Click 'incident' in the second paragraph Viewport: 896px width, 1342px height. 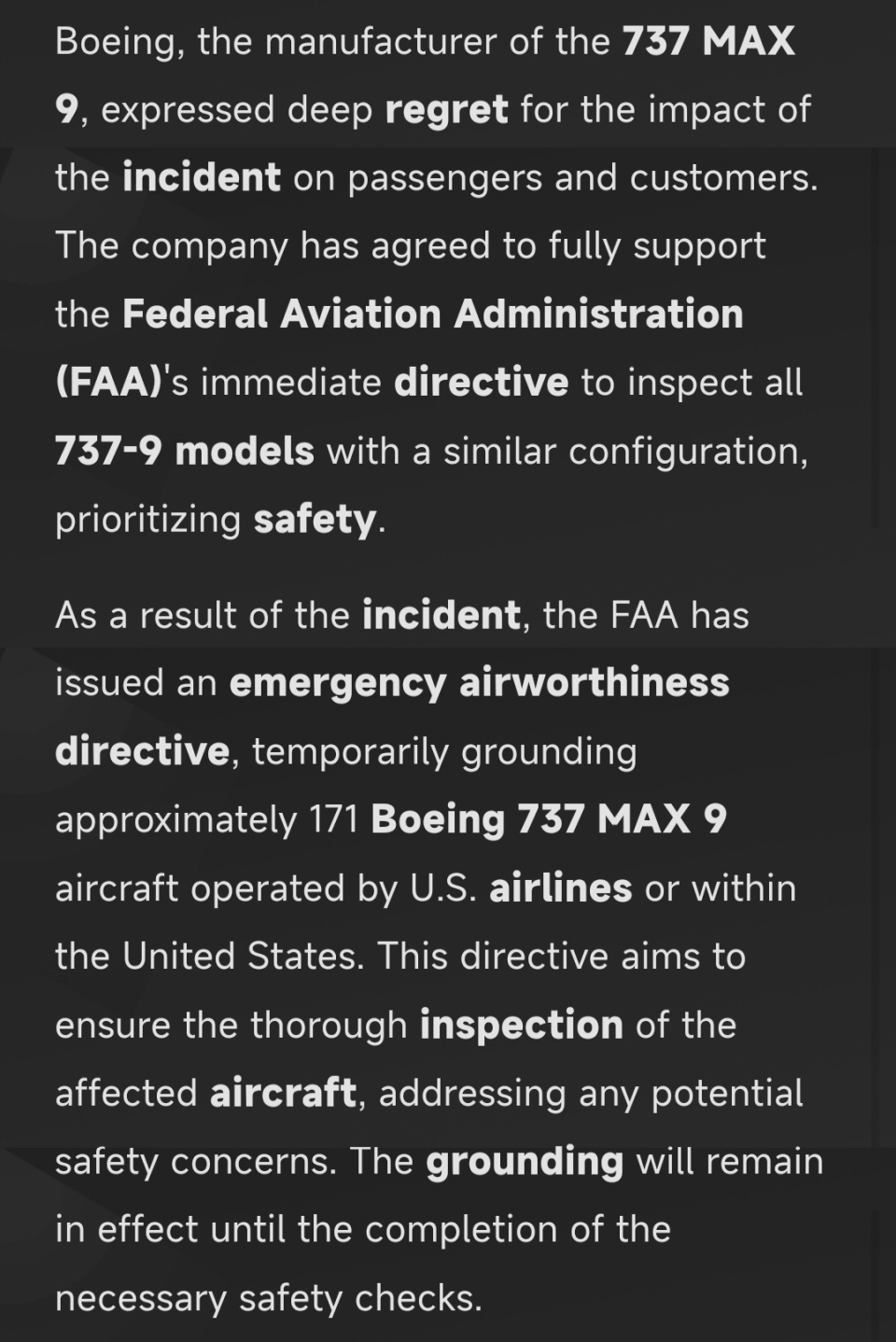click(441, 615)
